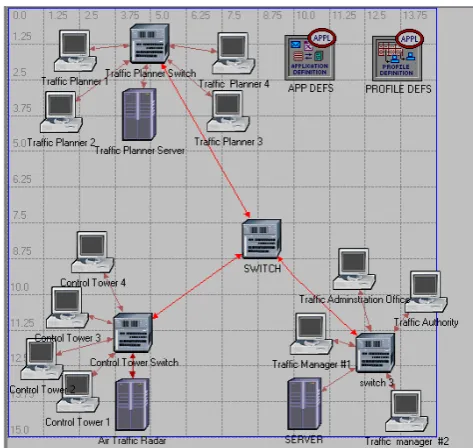473x448 pixels.
Task: Click the 'PROFILE DEFS' label text
Action: click(398, 89)
